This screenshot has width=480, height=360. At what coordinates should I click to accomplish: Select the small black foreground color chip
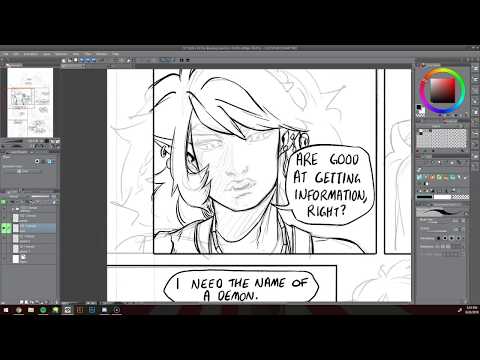[419, 107]
